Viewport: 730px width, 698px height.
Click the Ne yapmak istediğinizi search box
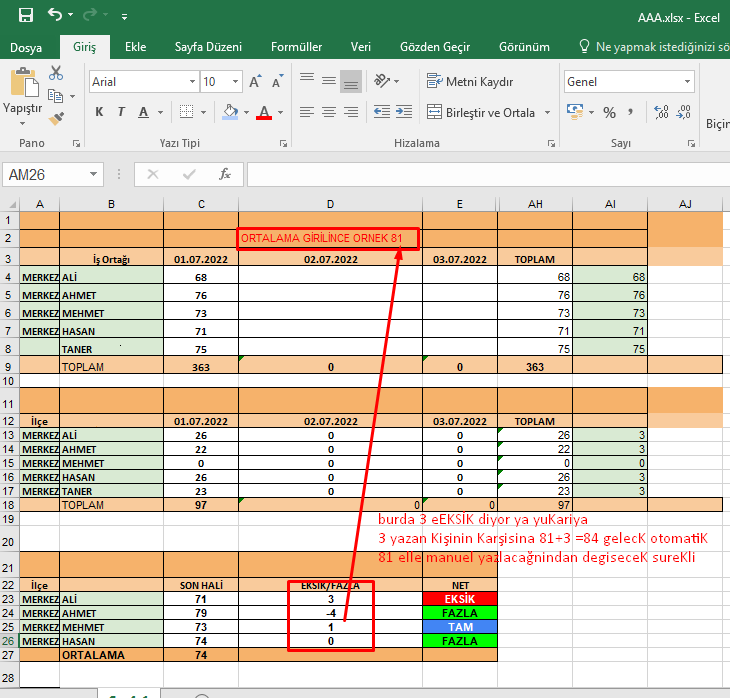[653, 47]
